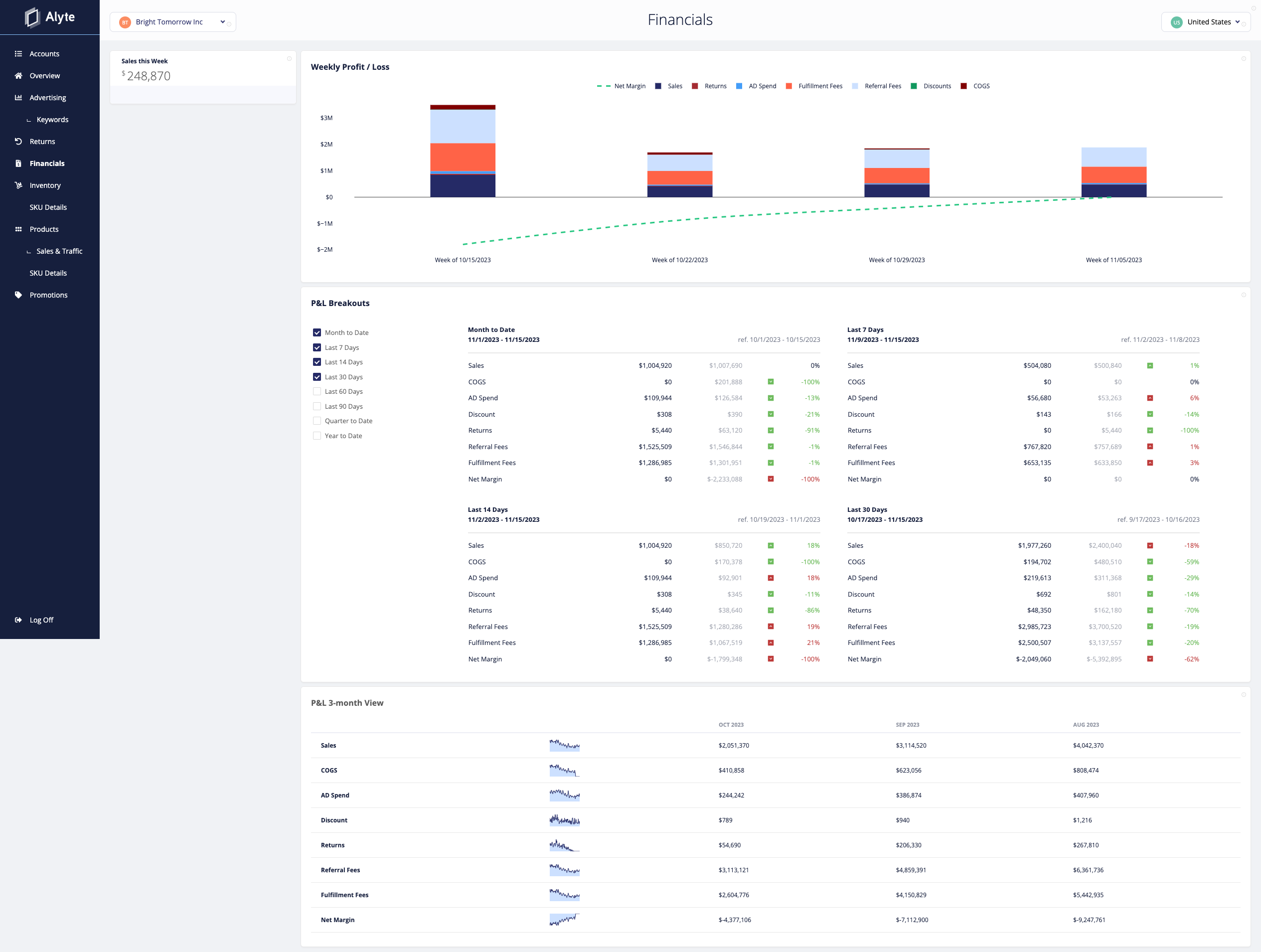Enable the Last 60 Days checkbox

[317, 392]
